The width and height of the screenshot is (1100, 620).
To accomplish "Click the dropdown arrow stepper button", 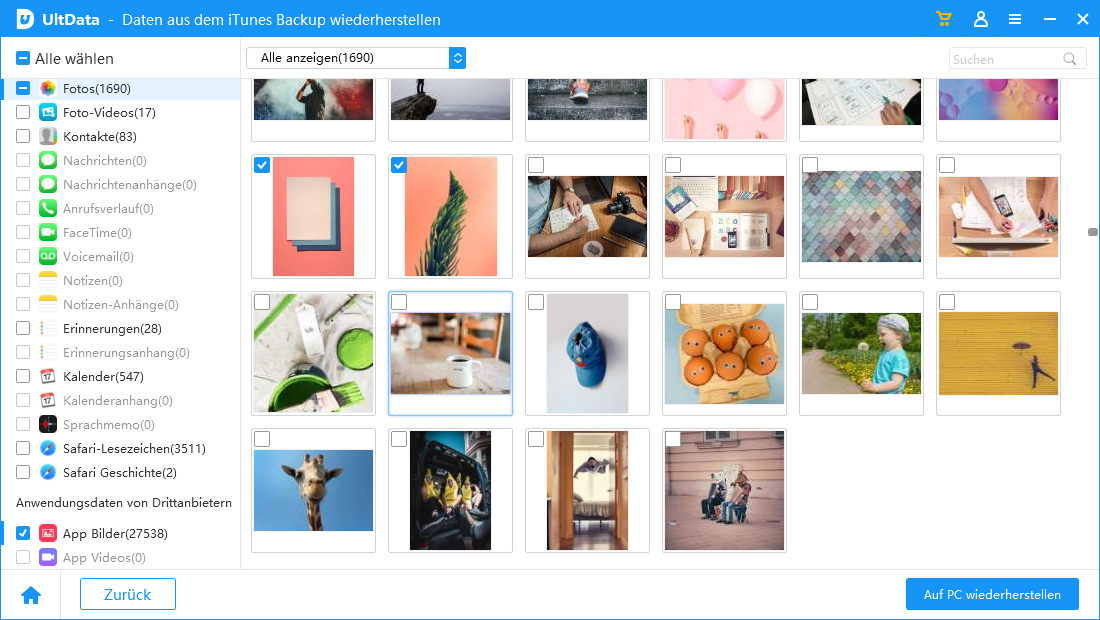I will (x=457, y=58).
